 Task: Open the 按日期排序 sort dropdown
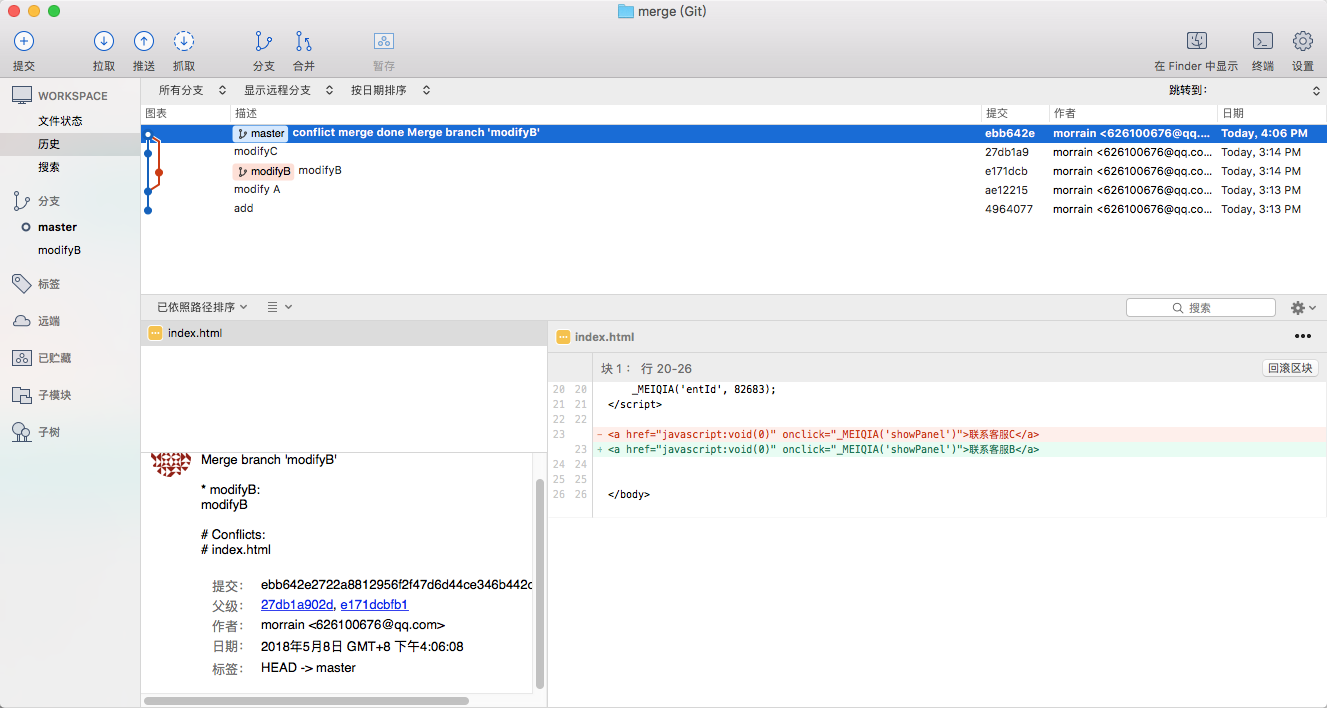[x=389, y=90]
